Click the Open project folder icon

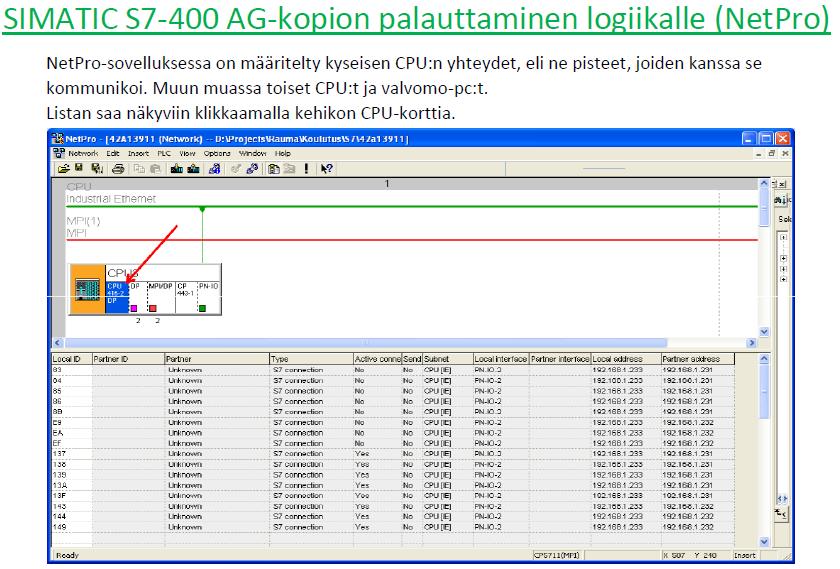[64, 169]
